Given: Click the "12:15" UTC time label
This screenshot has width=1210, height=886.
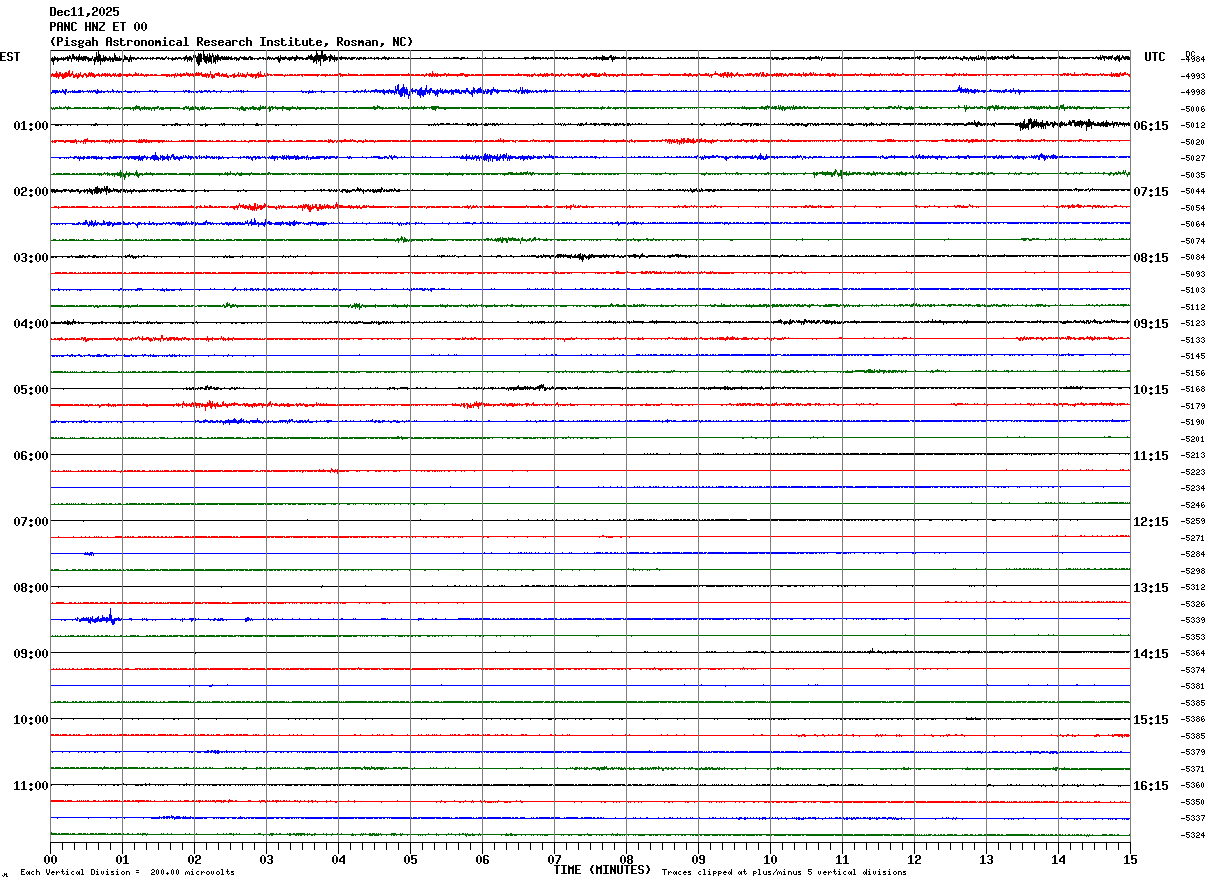Looking at the screenshot, I should (x=1151, y=522).
